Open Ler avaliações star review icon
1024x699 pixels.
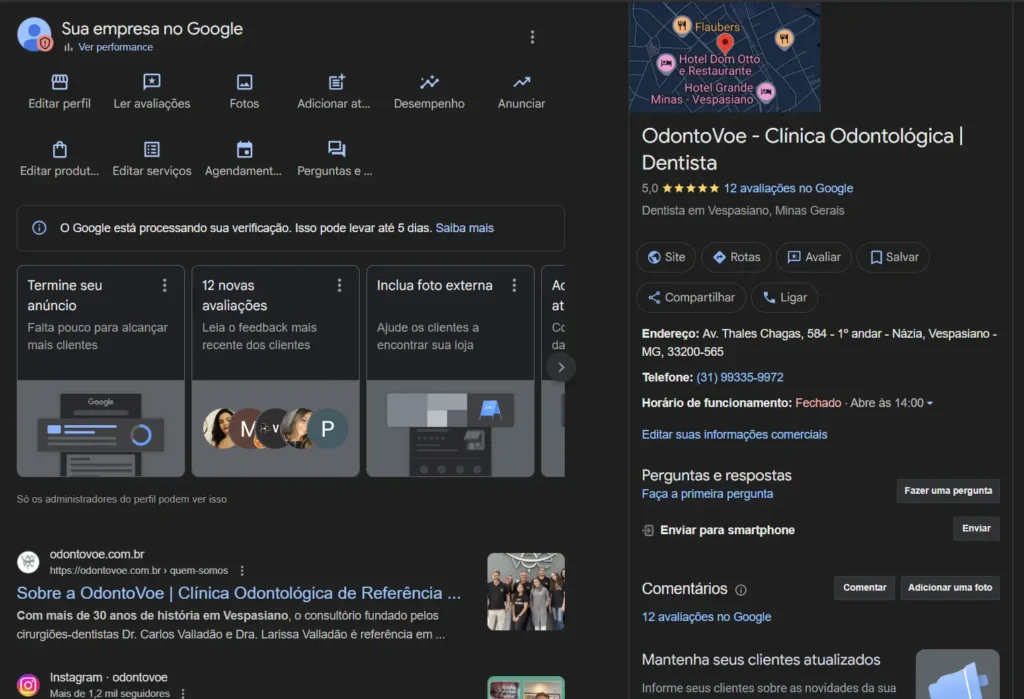click(x=152, y=82)
